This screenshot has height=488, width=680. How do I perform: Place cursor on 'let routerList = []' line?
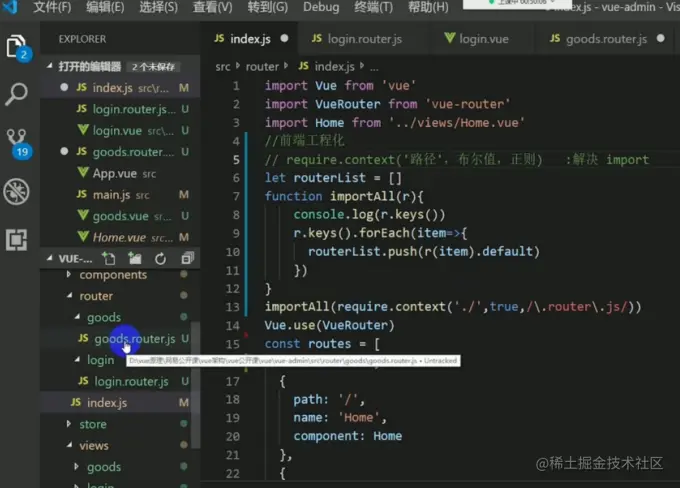click(x=333, y=177)
